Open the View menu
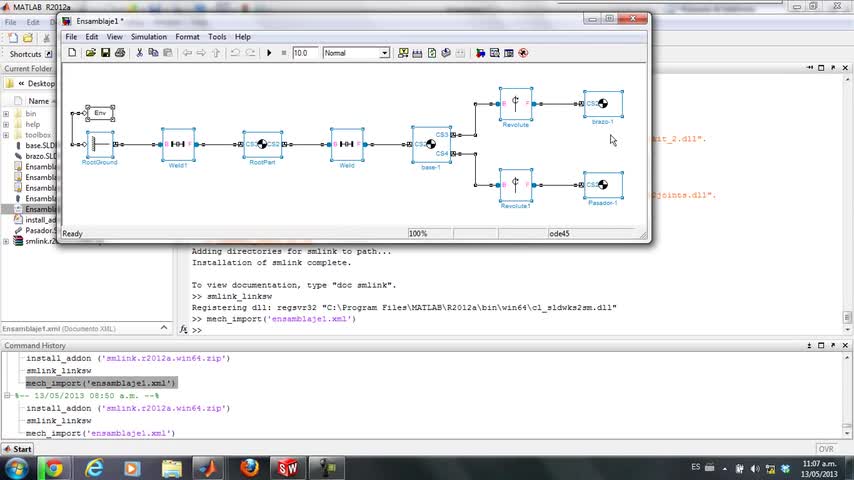 (114, 37)
